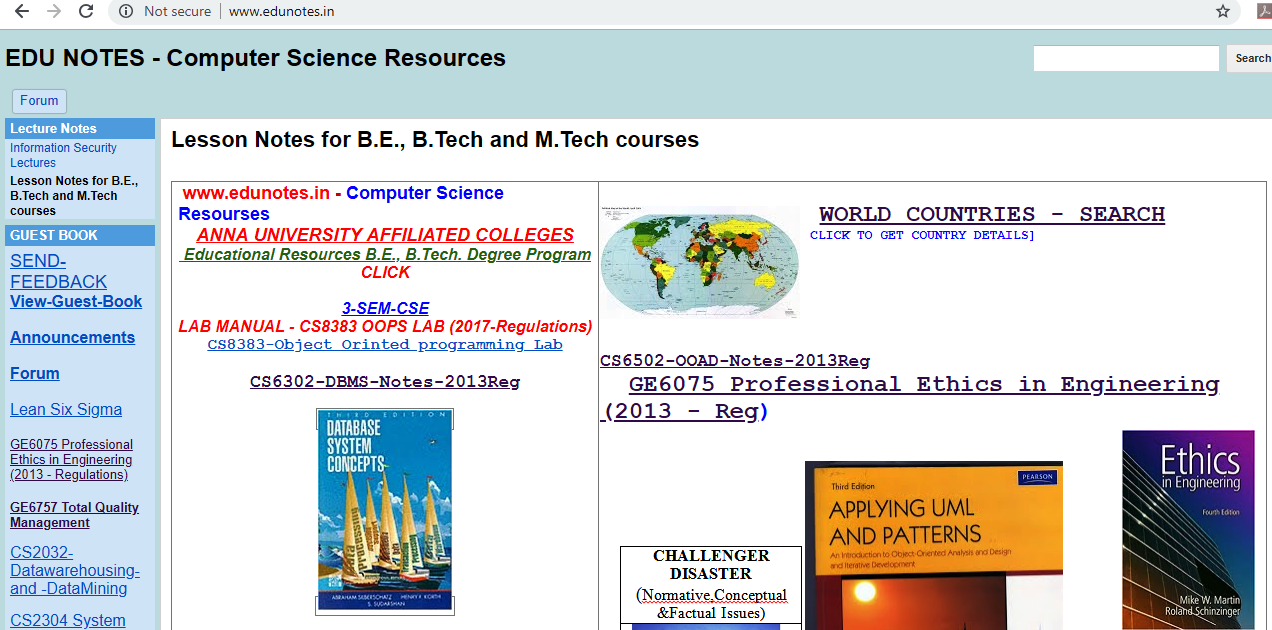The height and width of the screenshot is (630, 1272).
Task: Select Lesson Notes for B.E., B.Tech sidebar item
Action: [x=74, y=196]
